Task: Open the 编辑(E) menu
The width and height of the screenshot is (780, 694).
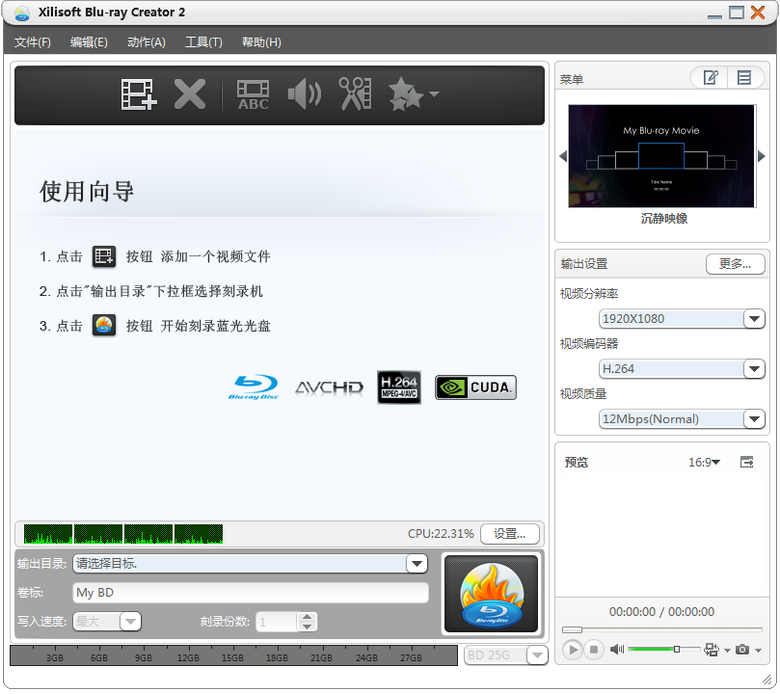Action: (x=89, y=42)
